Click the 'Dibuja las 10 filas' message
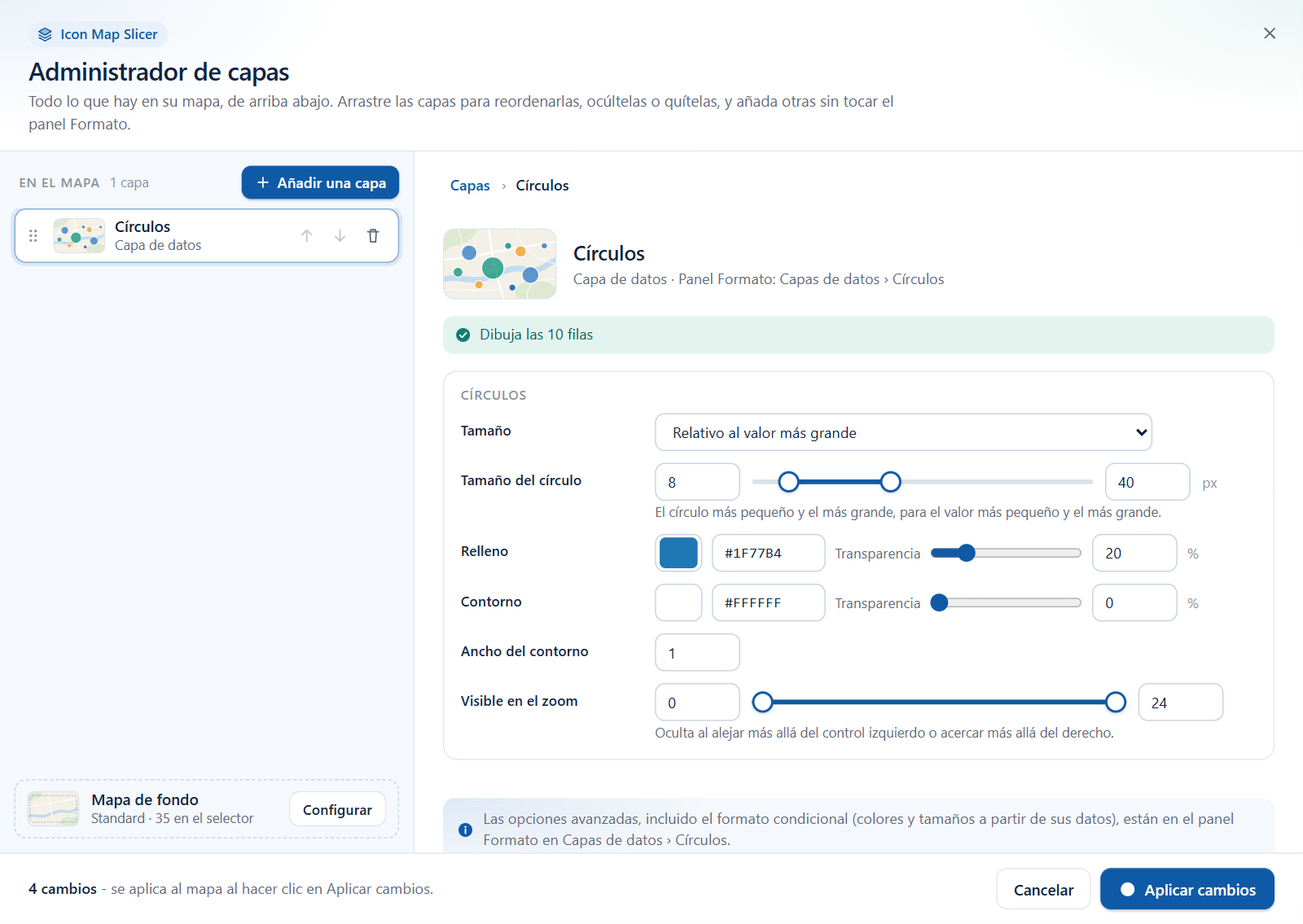The height and width of the screenshot is (924, 1303). (x=536, y=335)
